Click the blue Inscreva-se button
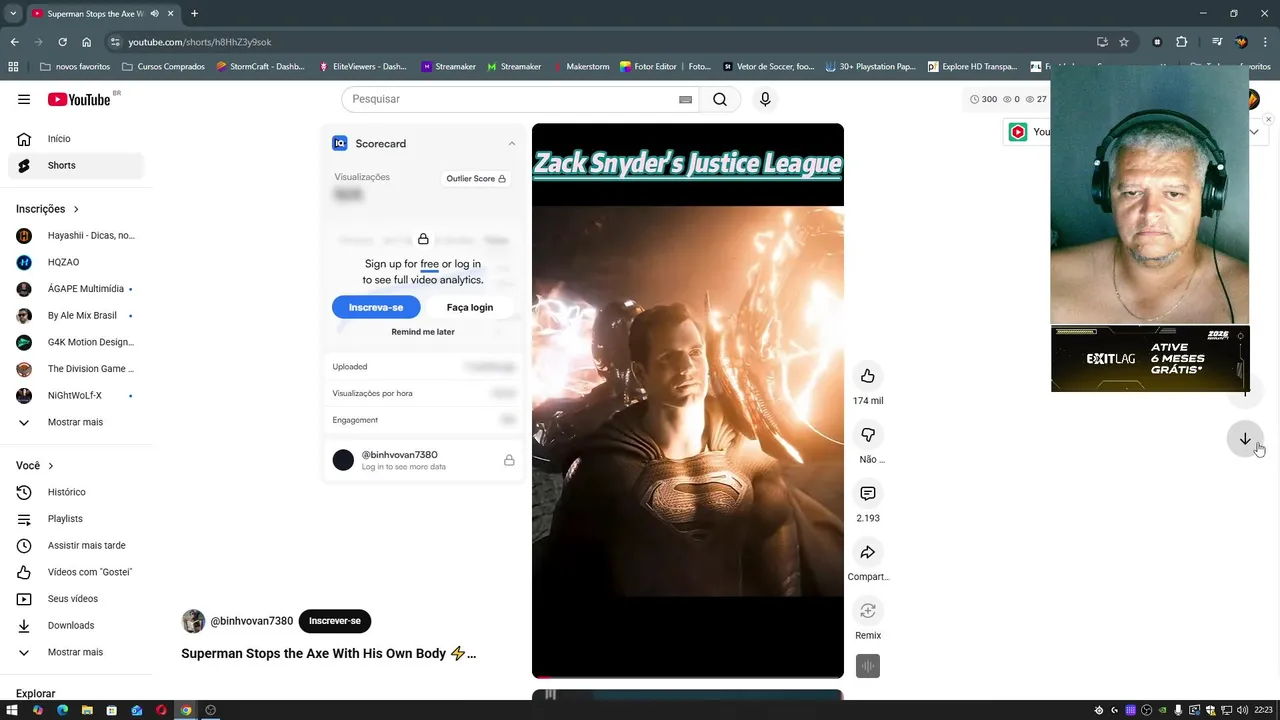Screen dimensions: 1280x720 click(376, 307)
